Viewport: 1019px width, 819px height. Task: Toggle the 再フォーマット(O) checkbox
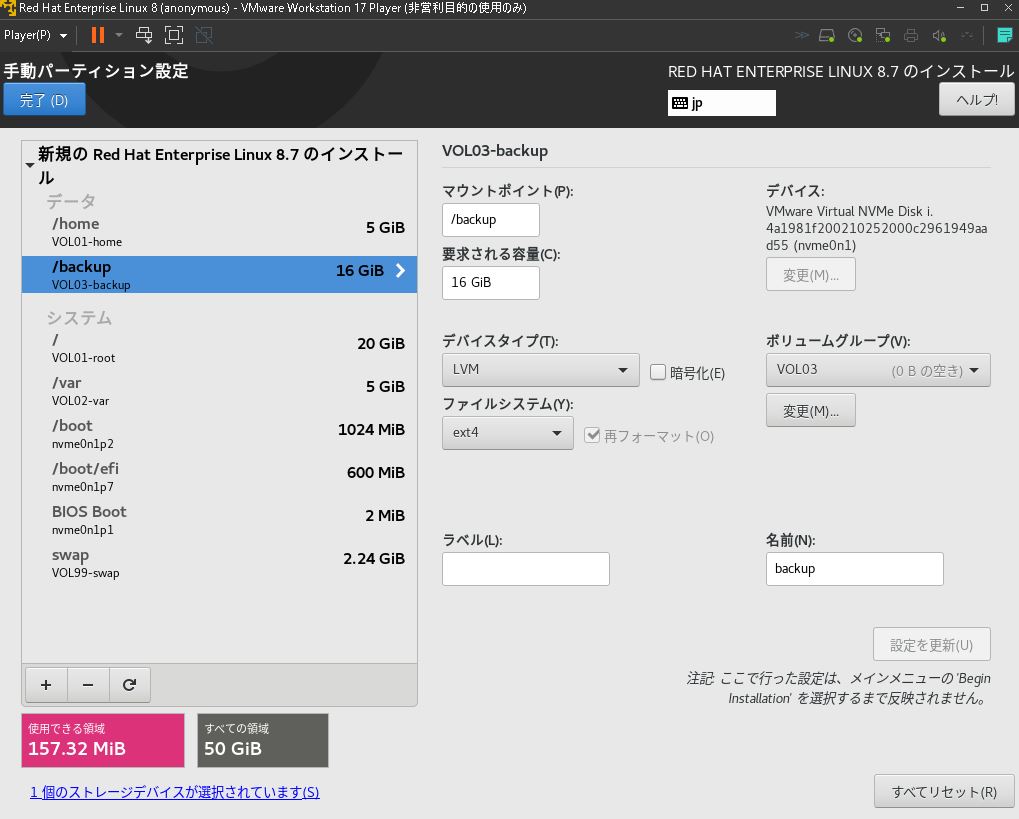coord(591,435)
